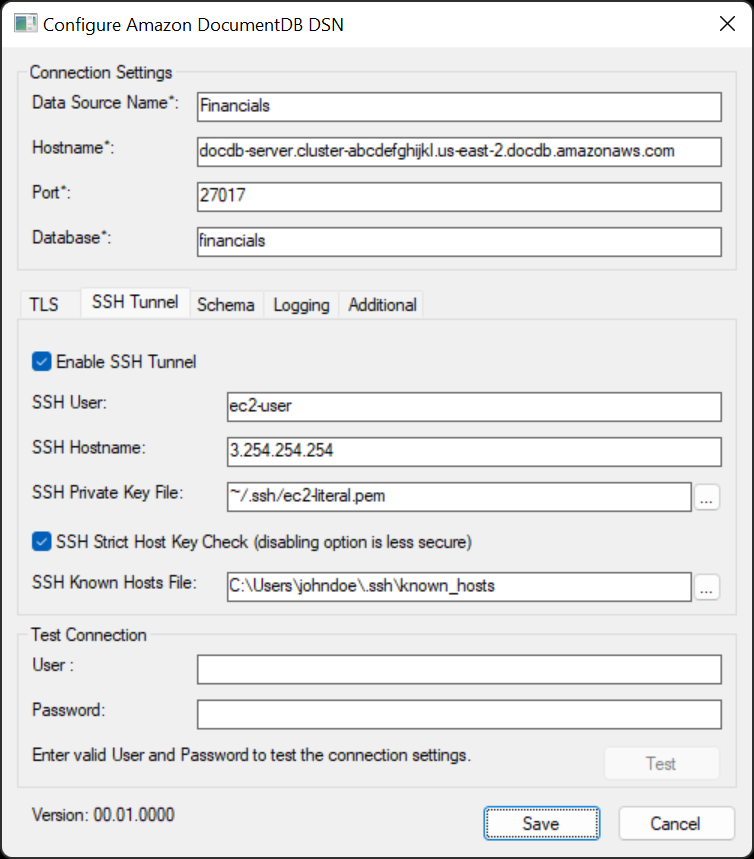Focus the Data Source Name field
This screenshot has width=754, height=859.
(x=459, y=107)
